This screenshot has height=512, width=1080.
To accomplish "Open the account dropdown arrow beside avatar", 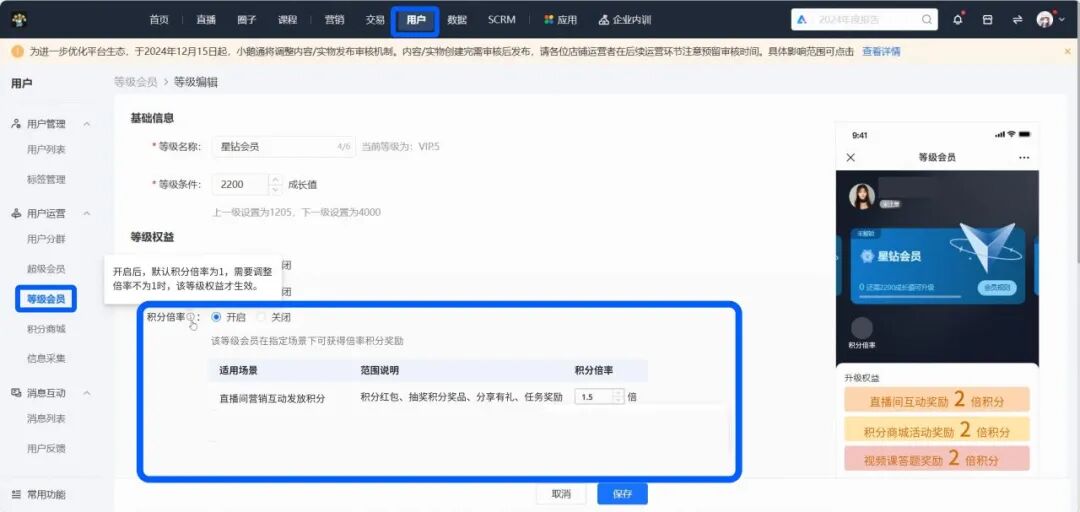I will point(1061,20).
